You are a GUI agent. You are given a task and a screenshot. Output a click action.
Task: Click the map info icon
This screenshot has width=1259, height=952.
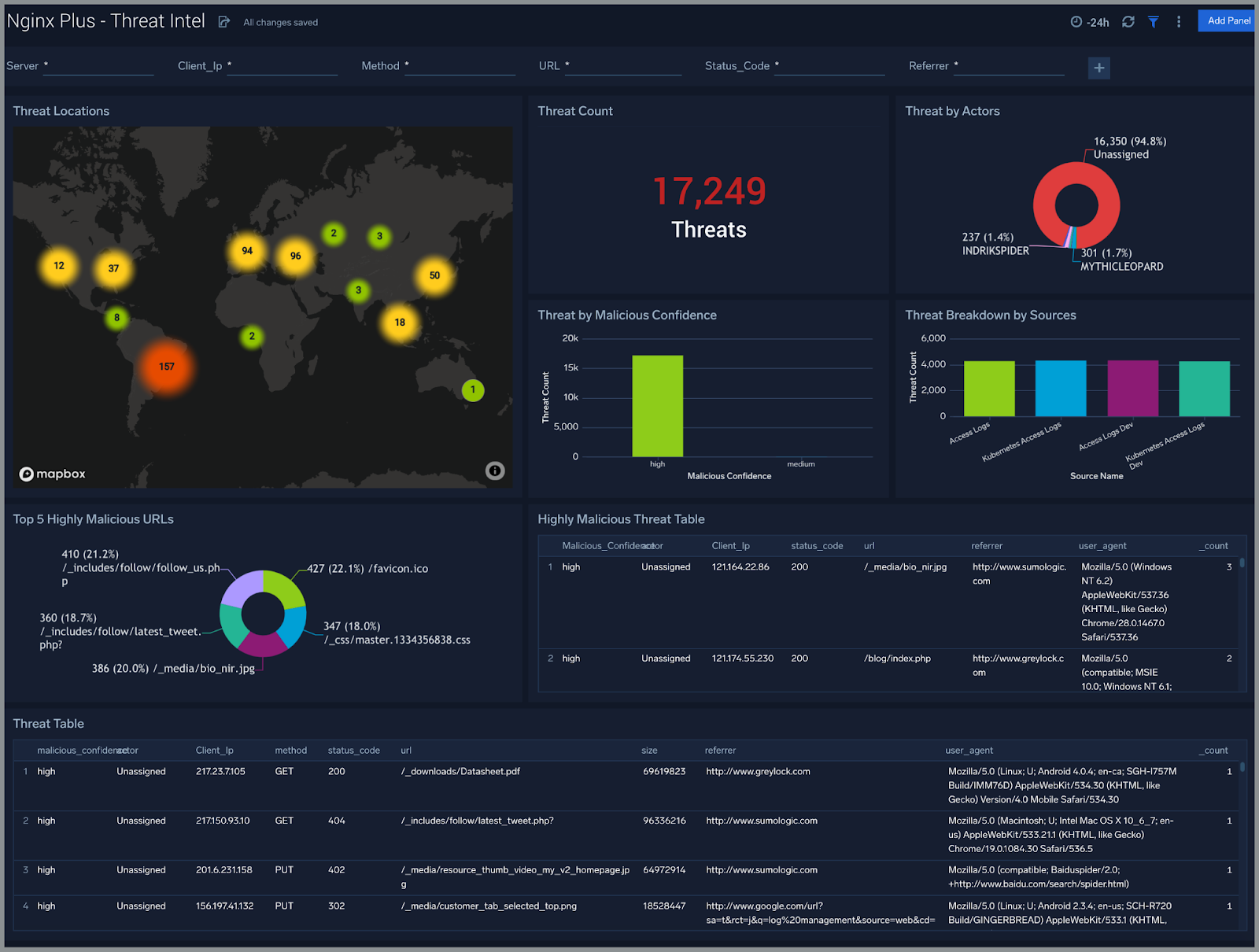[x=495, y=470]
